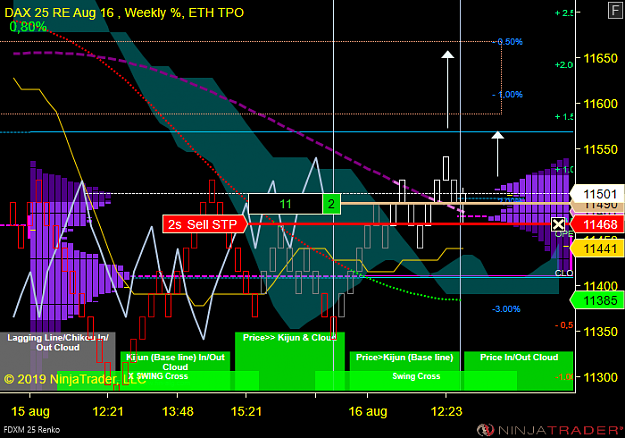This screenshot has width=625, height=438.
Task: Click the Kijun (Base line) In/Out Cloud box
Action: [x=175, y=362]
